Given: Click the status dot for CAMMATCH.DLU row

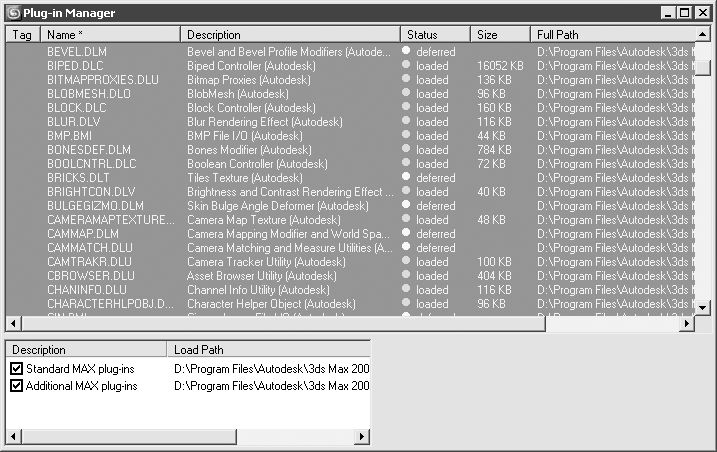Looking at the screenshot, I should tap(406, 247).
